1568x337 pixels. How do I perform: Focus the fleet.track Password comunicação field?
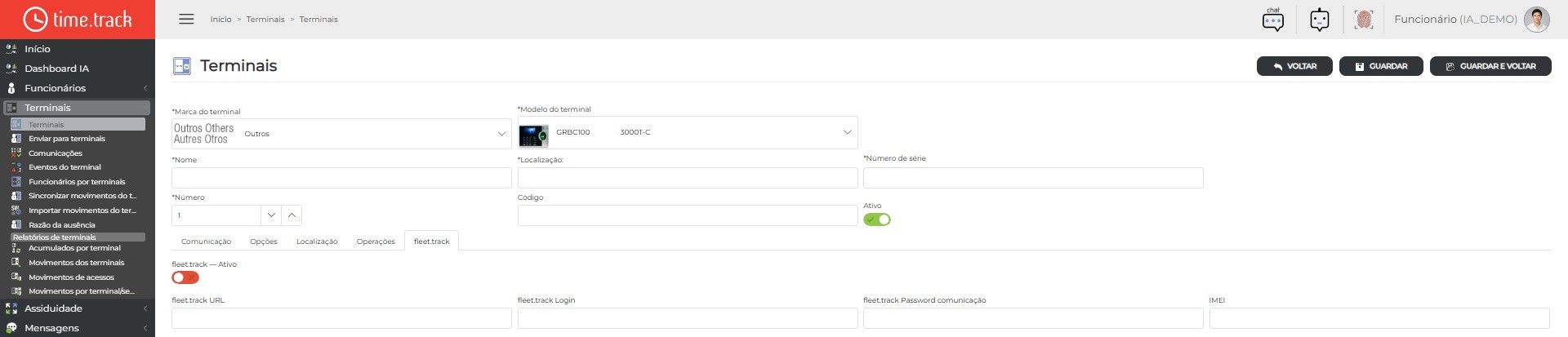coord(1033,318)
